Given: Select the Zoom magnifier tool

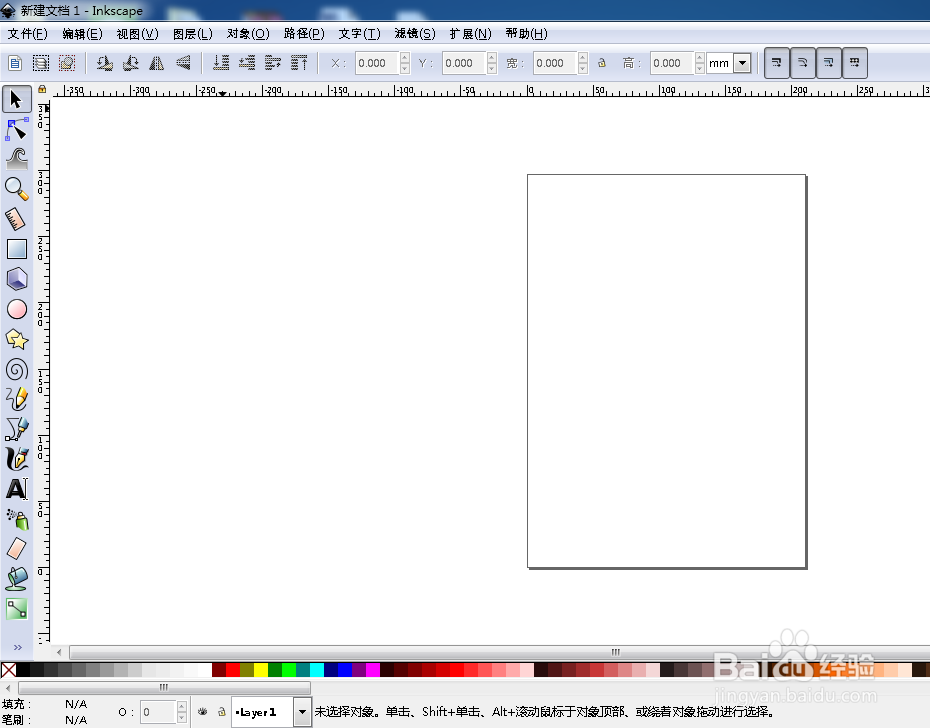Looking at the screenshot, I should coord(17,189).
